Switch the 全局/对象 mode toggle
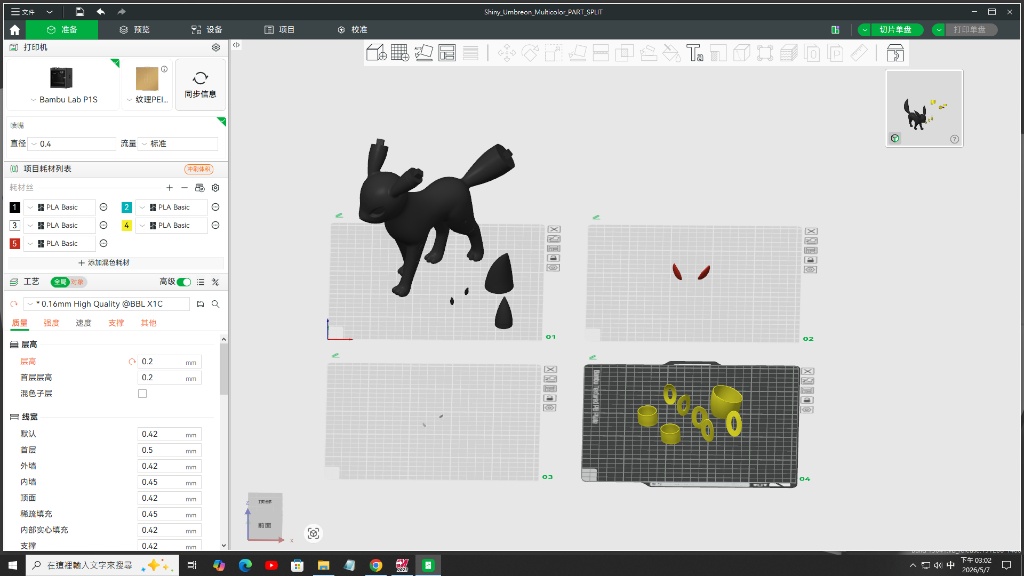This screenshot has width=1024, height=576. [69, 282]
